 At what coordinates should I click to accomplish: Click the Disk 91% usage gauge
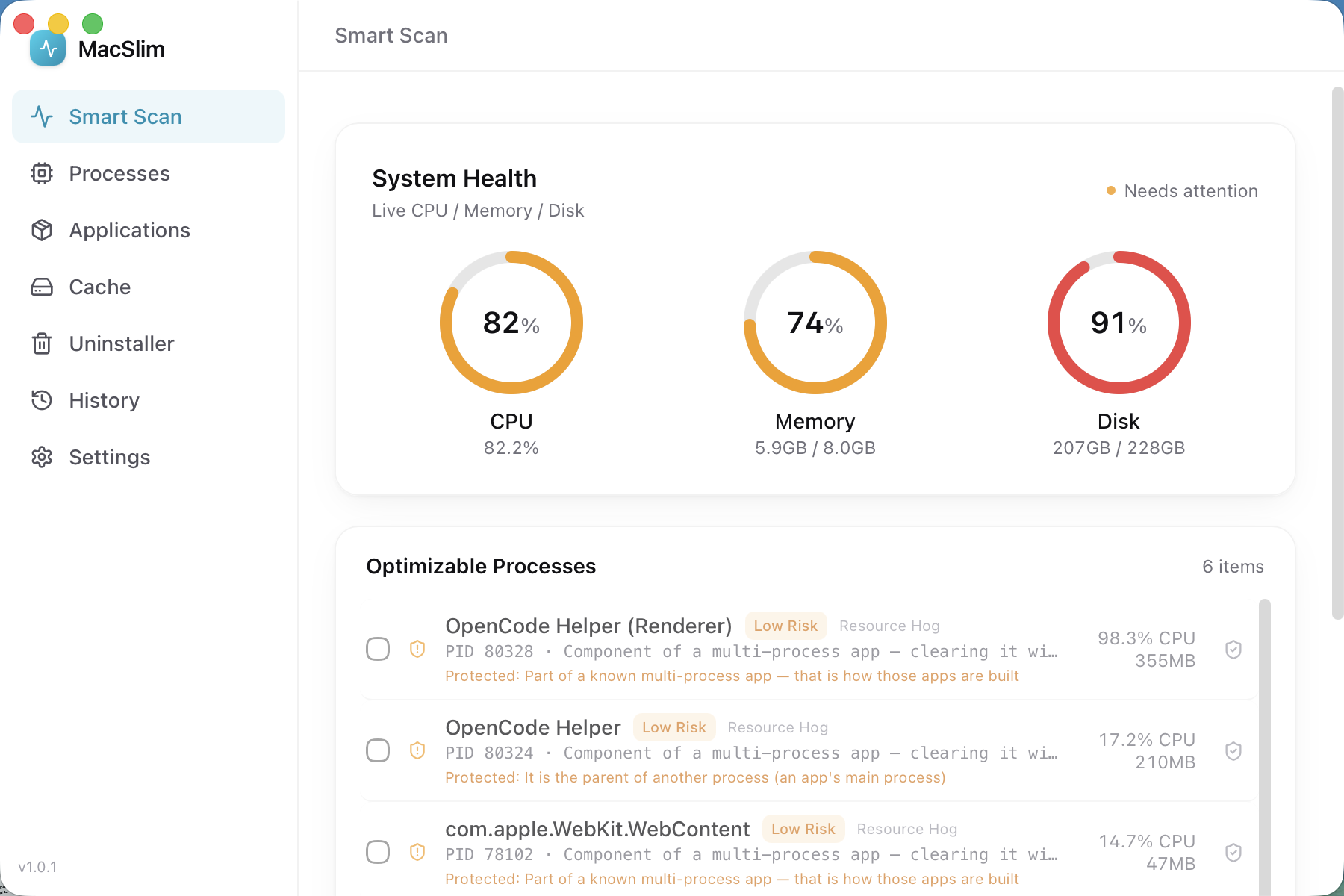point(1119,323)
